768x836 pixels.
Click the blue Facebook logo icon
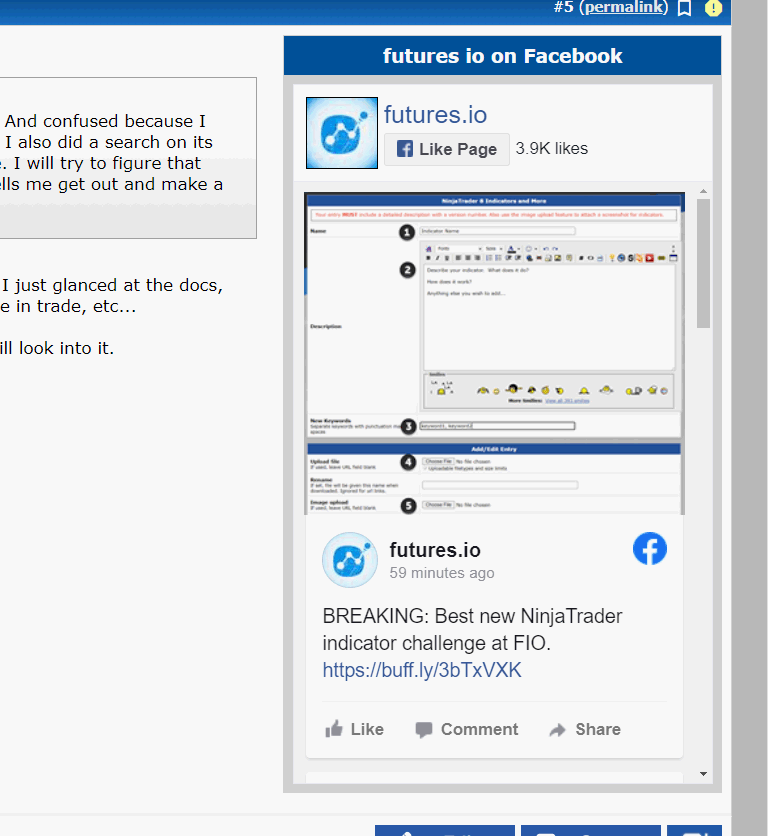tap(650, 548)
